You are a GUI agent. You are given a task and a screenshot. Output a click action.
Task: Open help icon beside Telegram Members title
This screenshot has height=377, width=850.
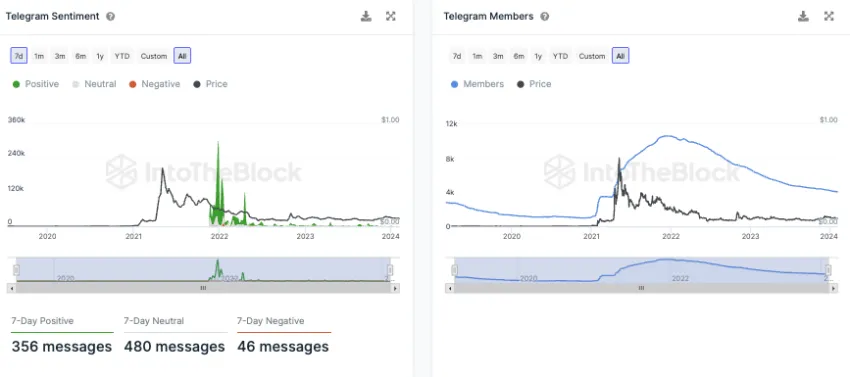[545, 16]
